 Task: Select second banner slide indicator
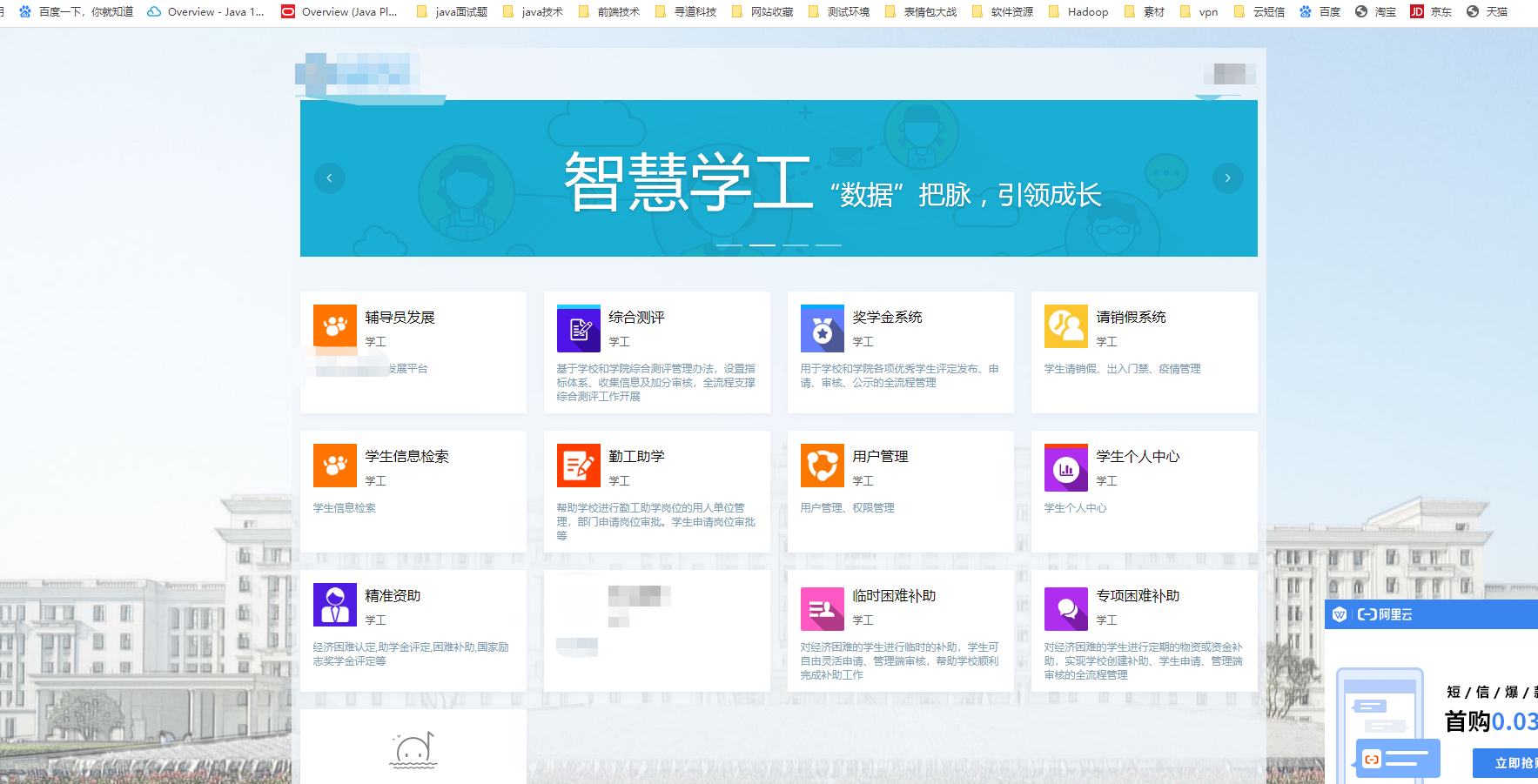[762, 245]
